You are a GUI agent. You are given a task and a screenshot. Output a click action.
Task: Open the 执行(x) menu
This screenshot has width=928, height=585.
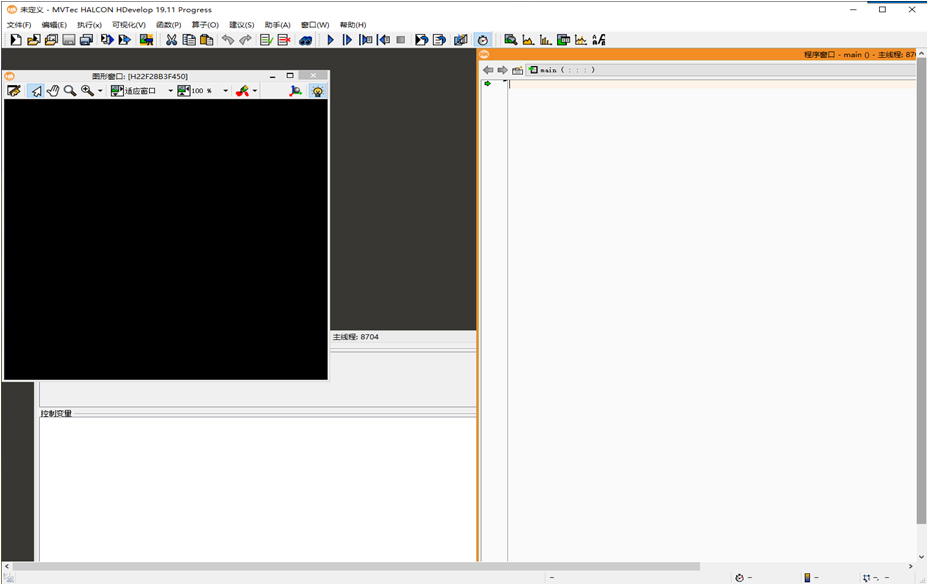point(89,25)
